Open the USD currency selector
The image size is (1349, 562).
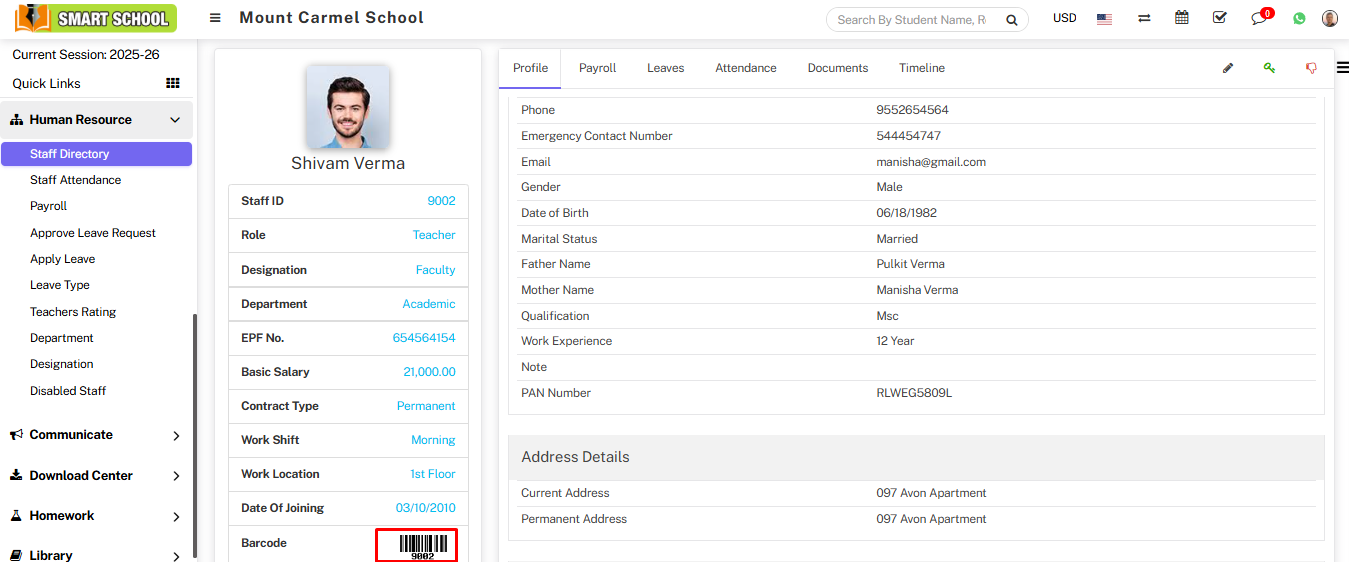pyautogui.click(x=1064, y=18)
